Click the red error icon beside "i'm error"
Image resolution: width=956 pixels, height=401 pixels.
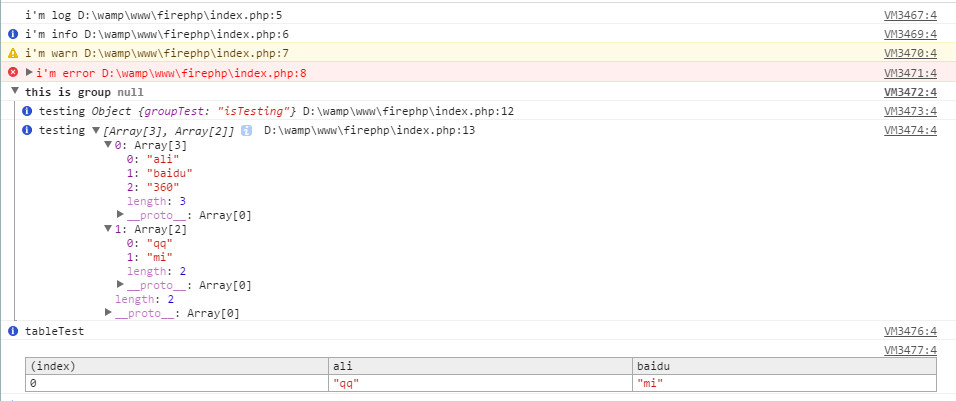[x=13, y=72]
